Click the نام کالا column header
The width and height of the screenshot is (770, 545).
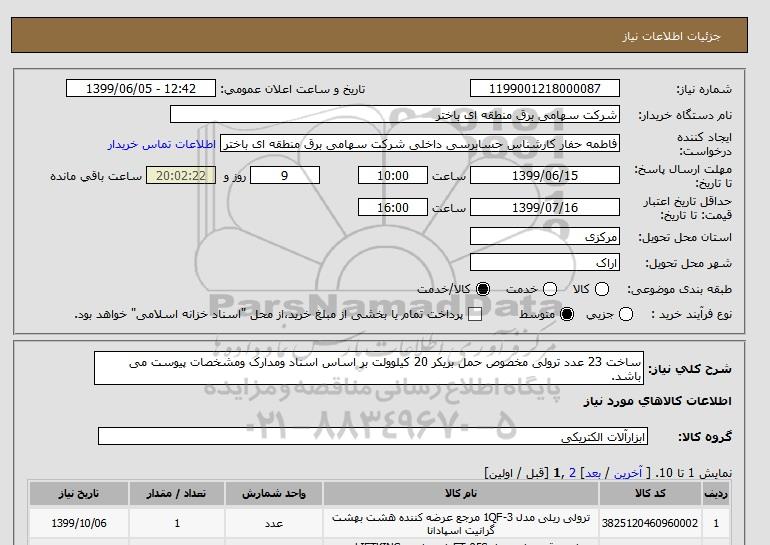tap(460, 493)
